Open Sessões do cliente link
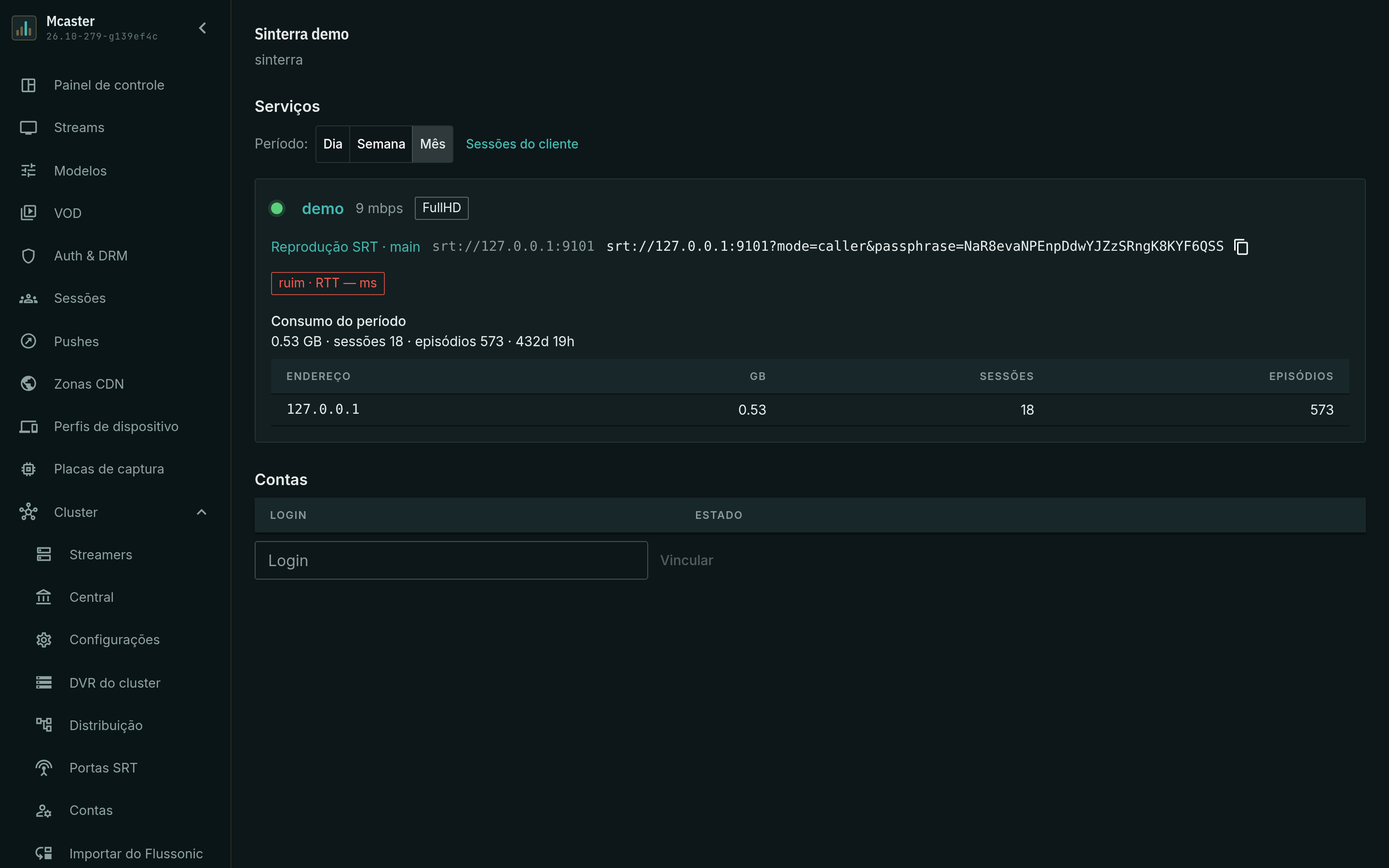This screenshot has height=868, width=1389. (x=522, y=144)
